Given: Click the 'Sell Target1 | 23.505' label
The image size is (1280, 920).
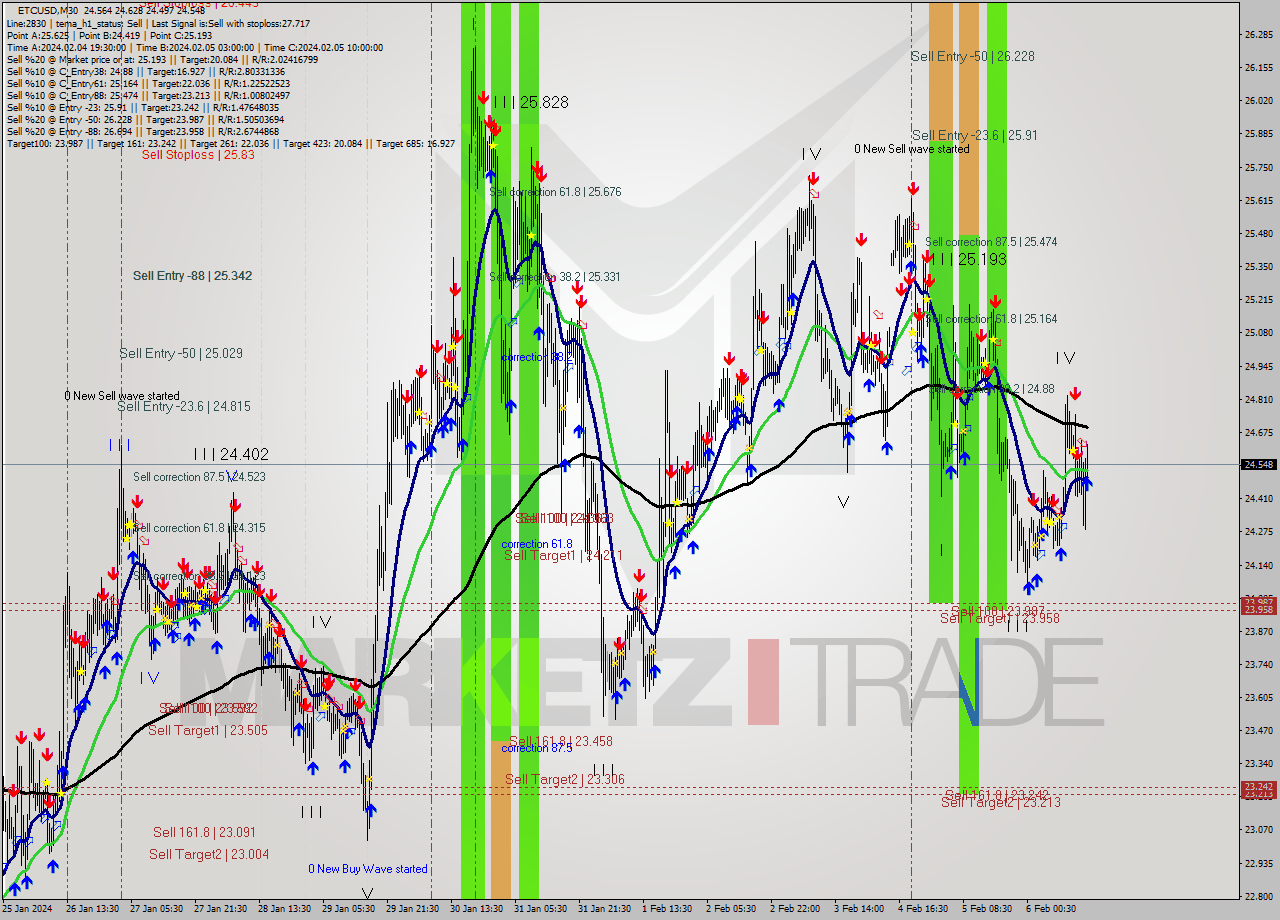Looking at the screenshot, I should click(207, 730).
